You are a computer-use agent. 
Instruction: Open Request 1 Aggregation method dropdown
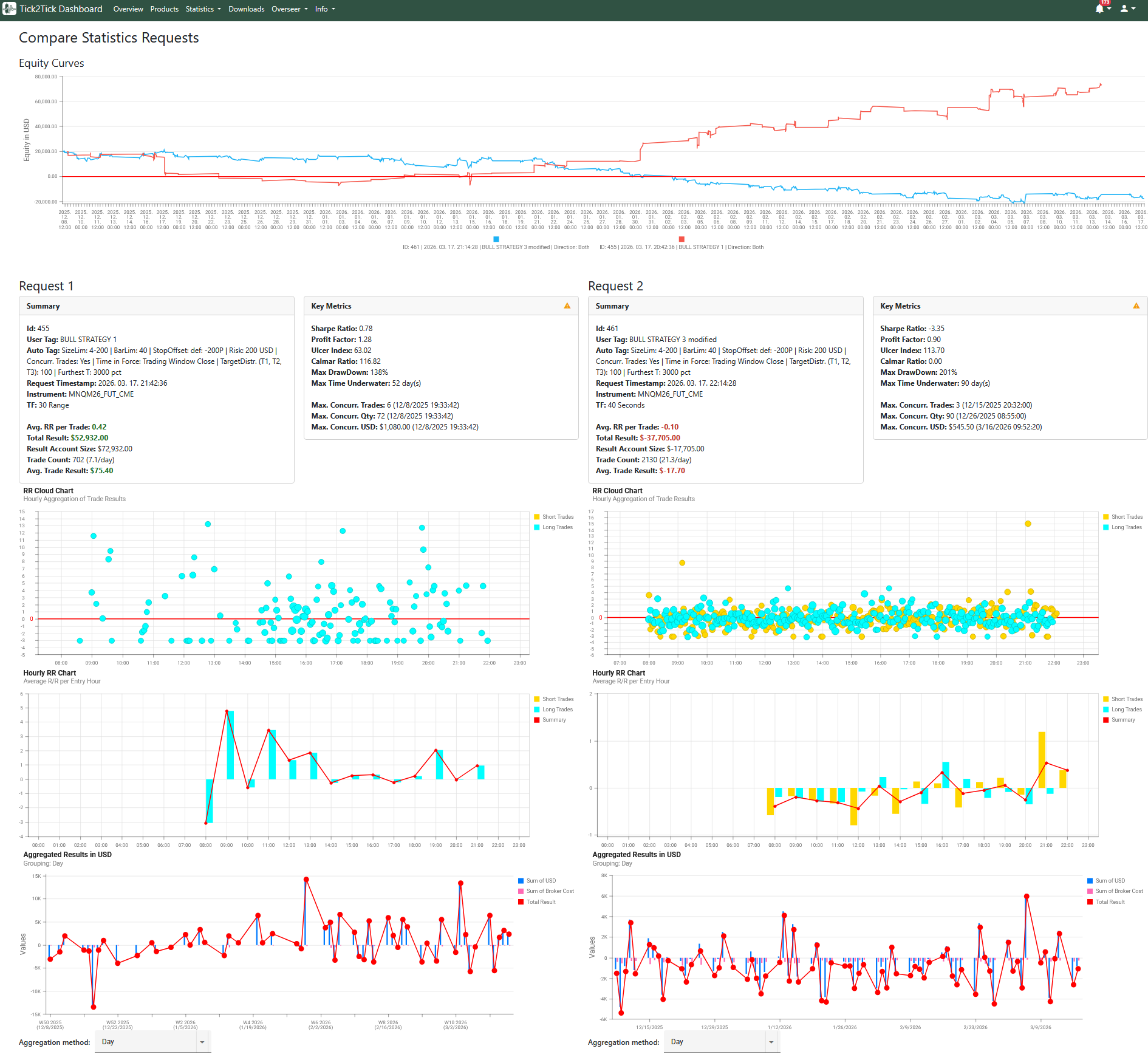click(152, 1042)
